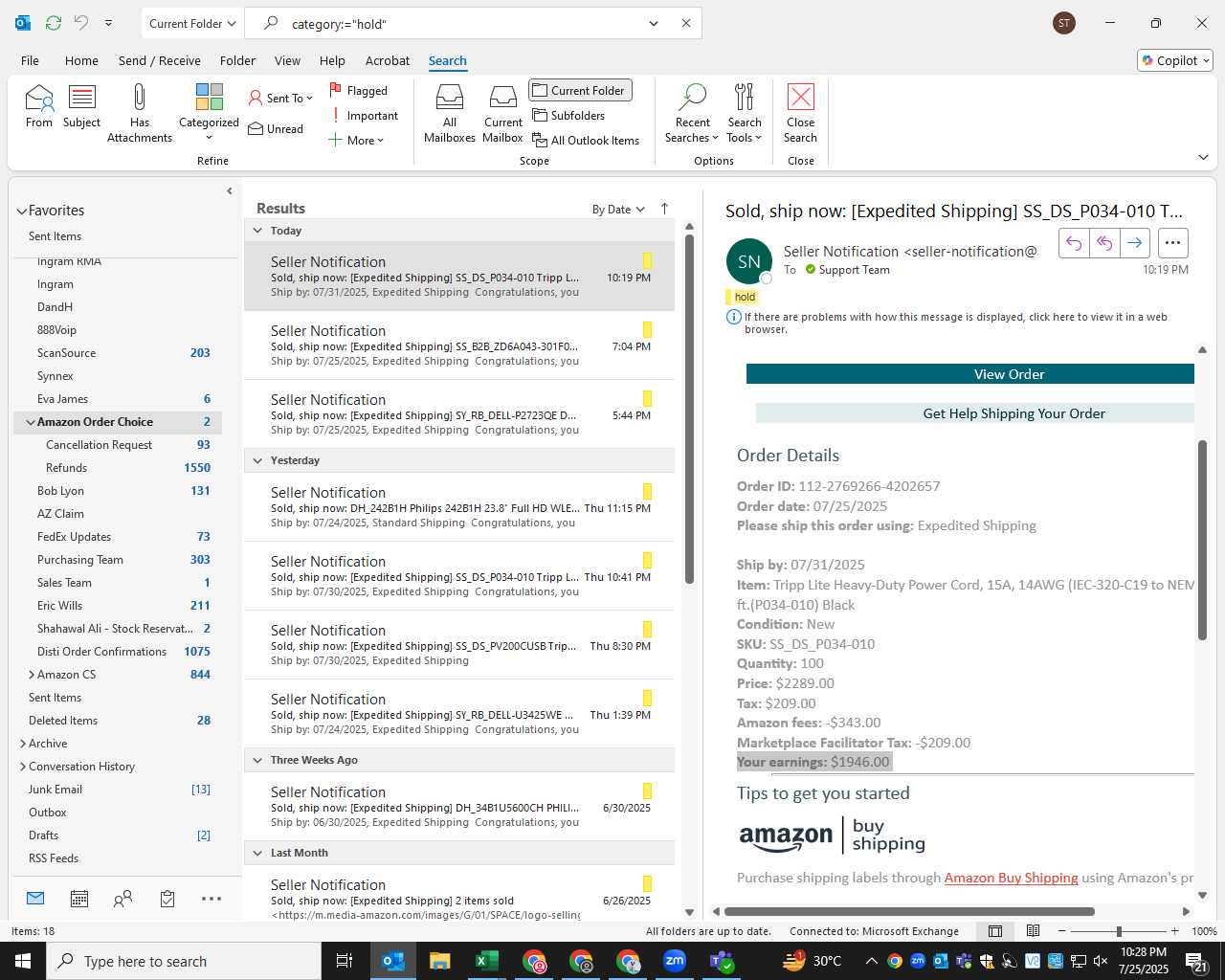Open the Amazon Buy Shipping link

pyautogui.click(x=1011, y=878)
